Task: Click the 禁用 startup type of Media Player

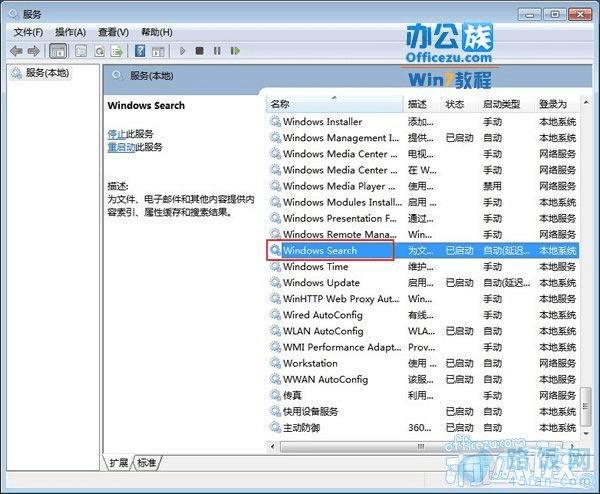Action: (492, 186)
